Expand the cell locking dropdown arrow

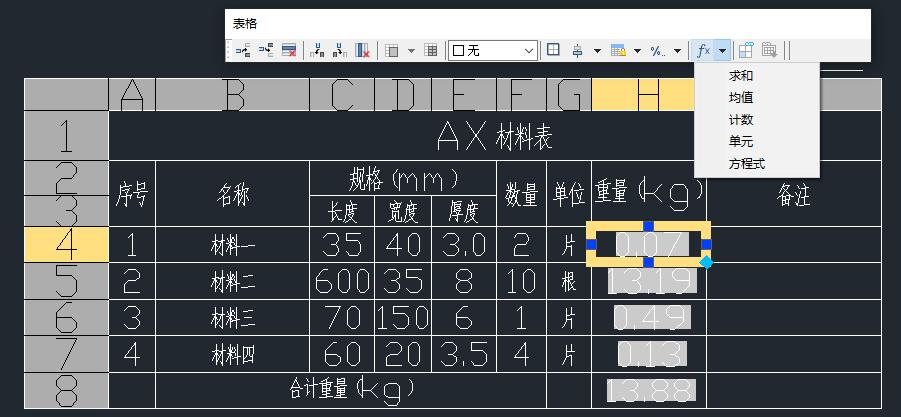(637, 51)
